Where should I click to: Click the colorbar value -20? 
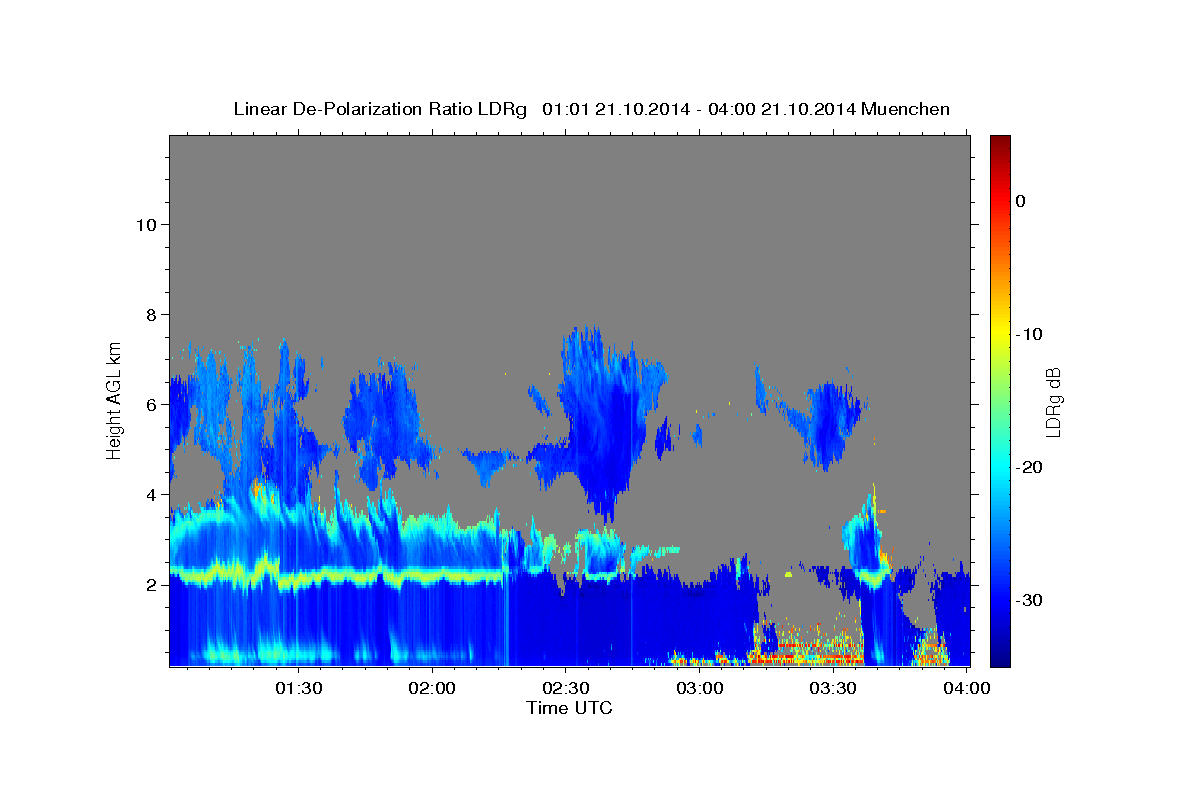1030,467
